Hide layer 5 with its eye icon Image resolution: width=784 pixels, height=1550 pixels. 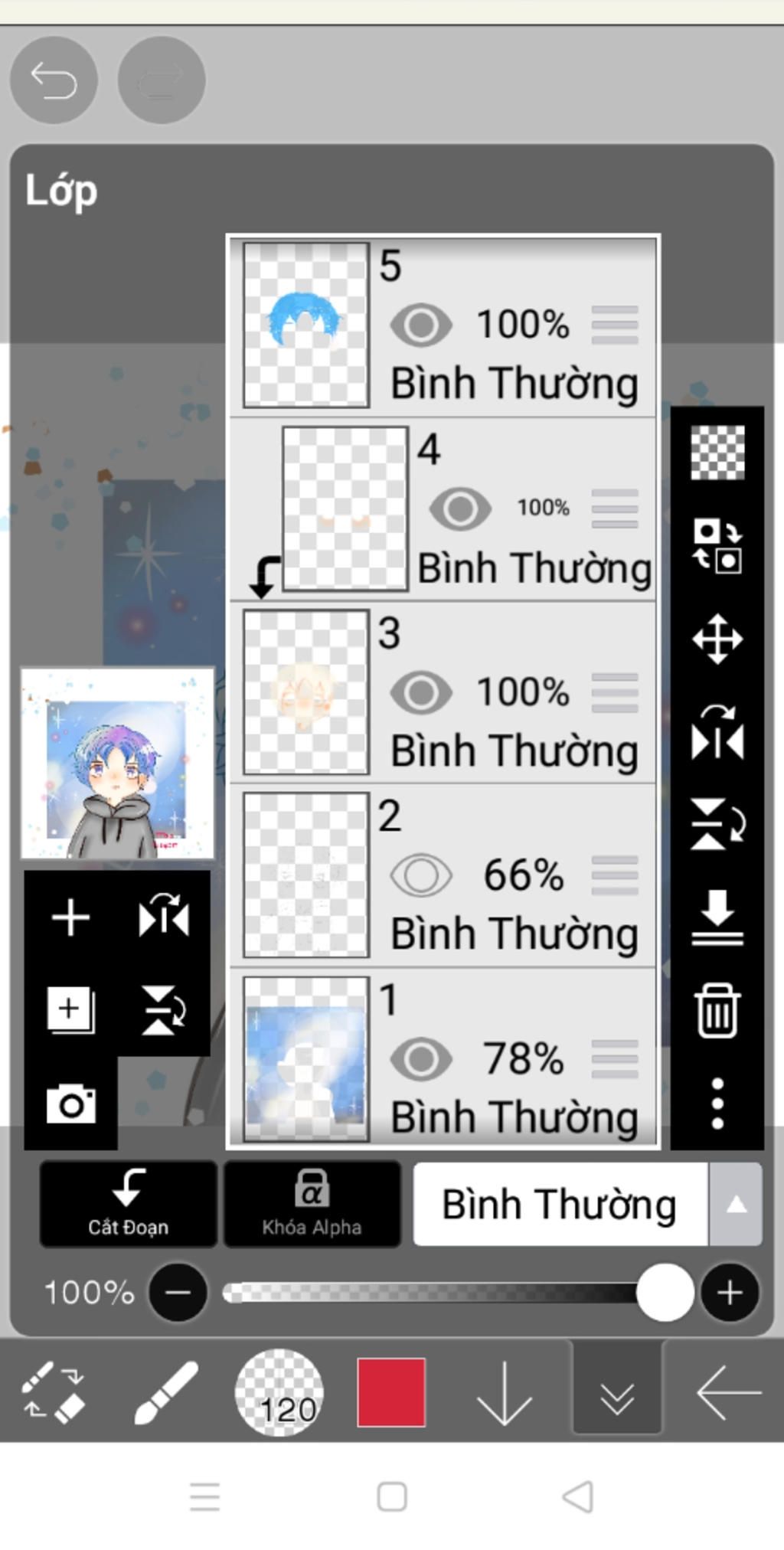click(421, 325)
